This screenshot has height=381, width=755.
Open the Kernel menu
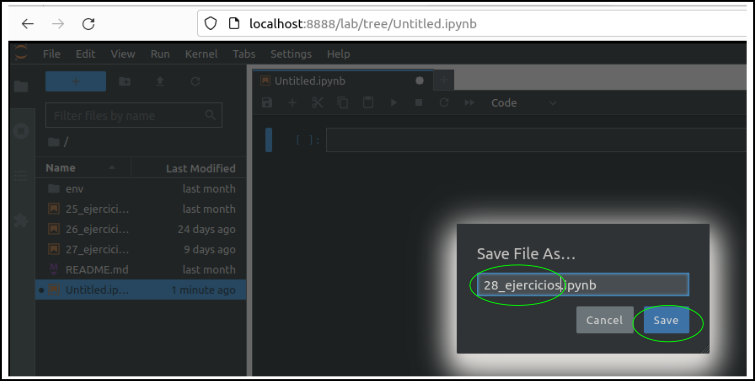[x=201, y=54]
